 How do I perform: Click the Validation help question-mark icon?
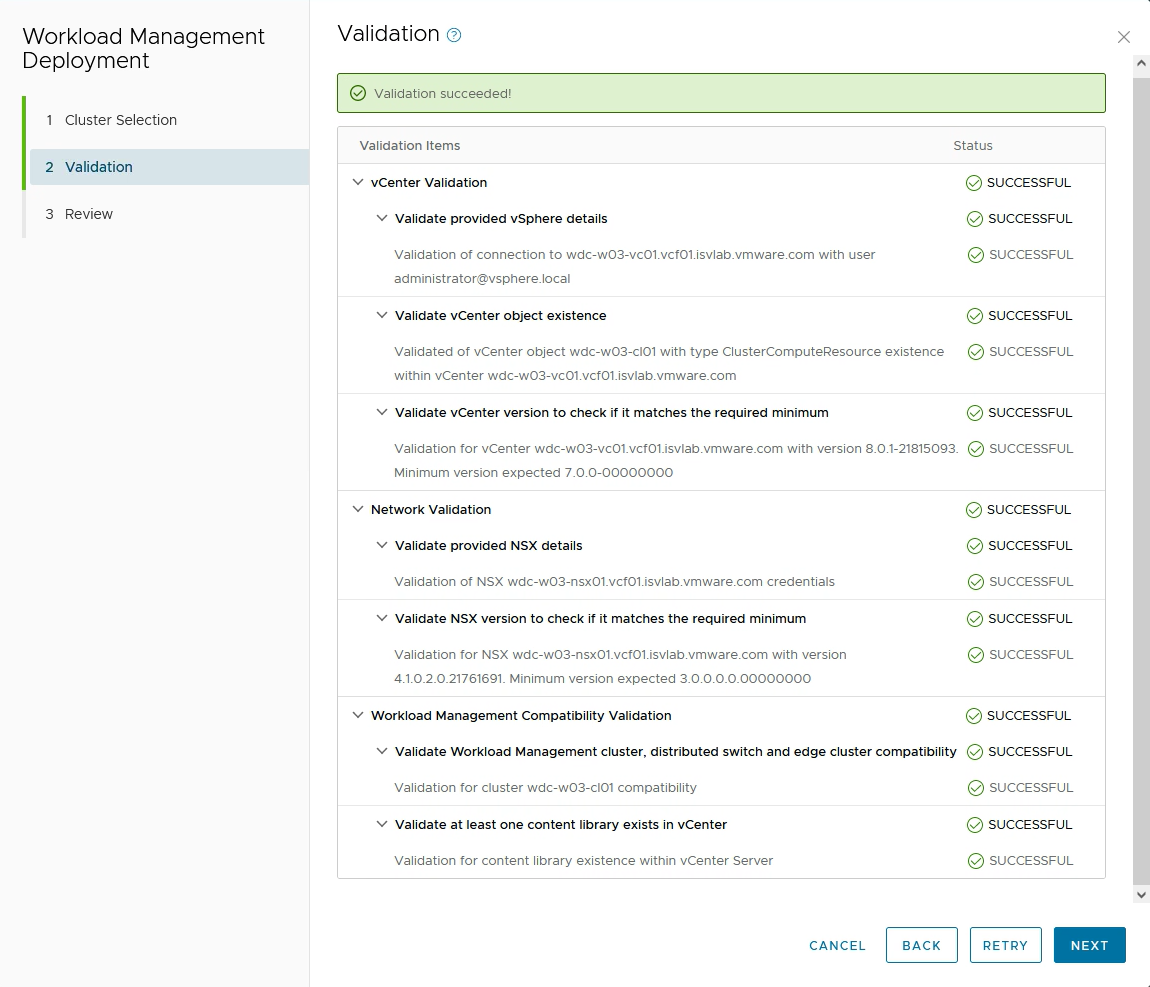pos(454,35)
